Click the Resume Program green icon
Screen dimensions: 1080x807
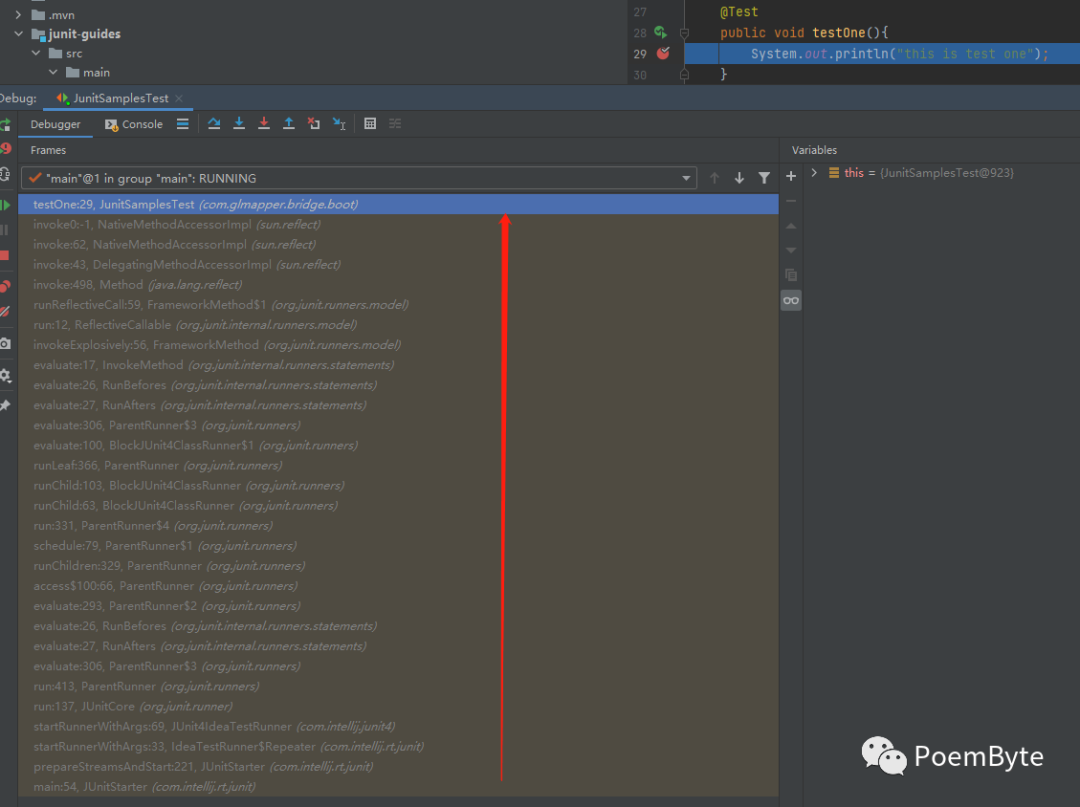click(5, 205)
